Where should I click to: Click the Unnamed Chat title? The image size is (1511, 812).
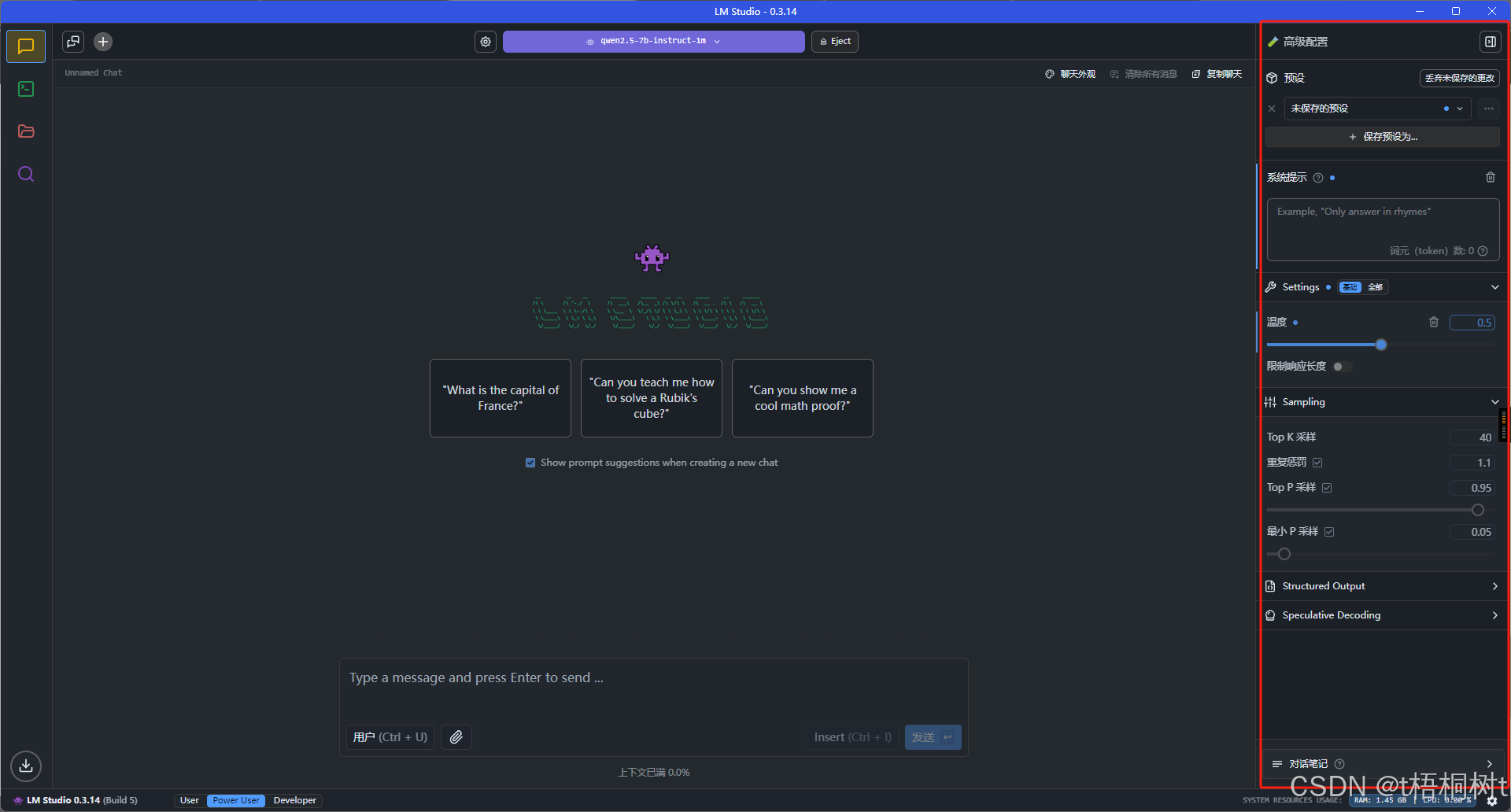pos(94,72)
